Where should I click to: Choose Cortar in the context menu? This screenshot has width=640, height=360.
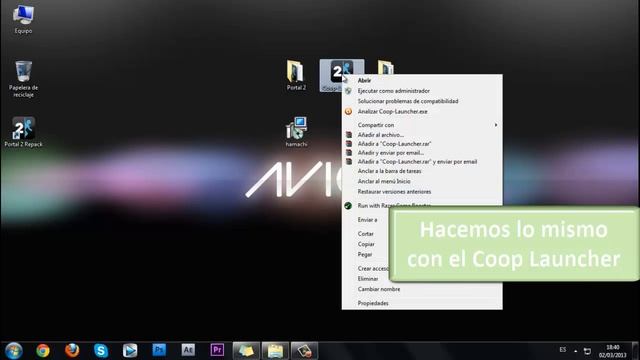pos(367,234)
